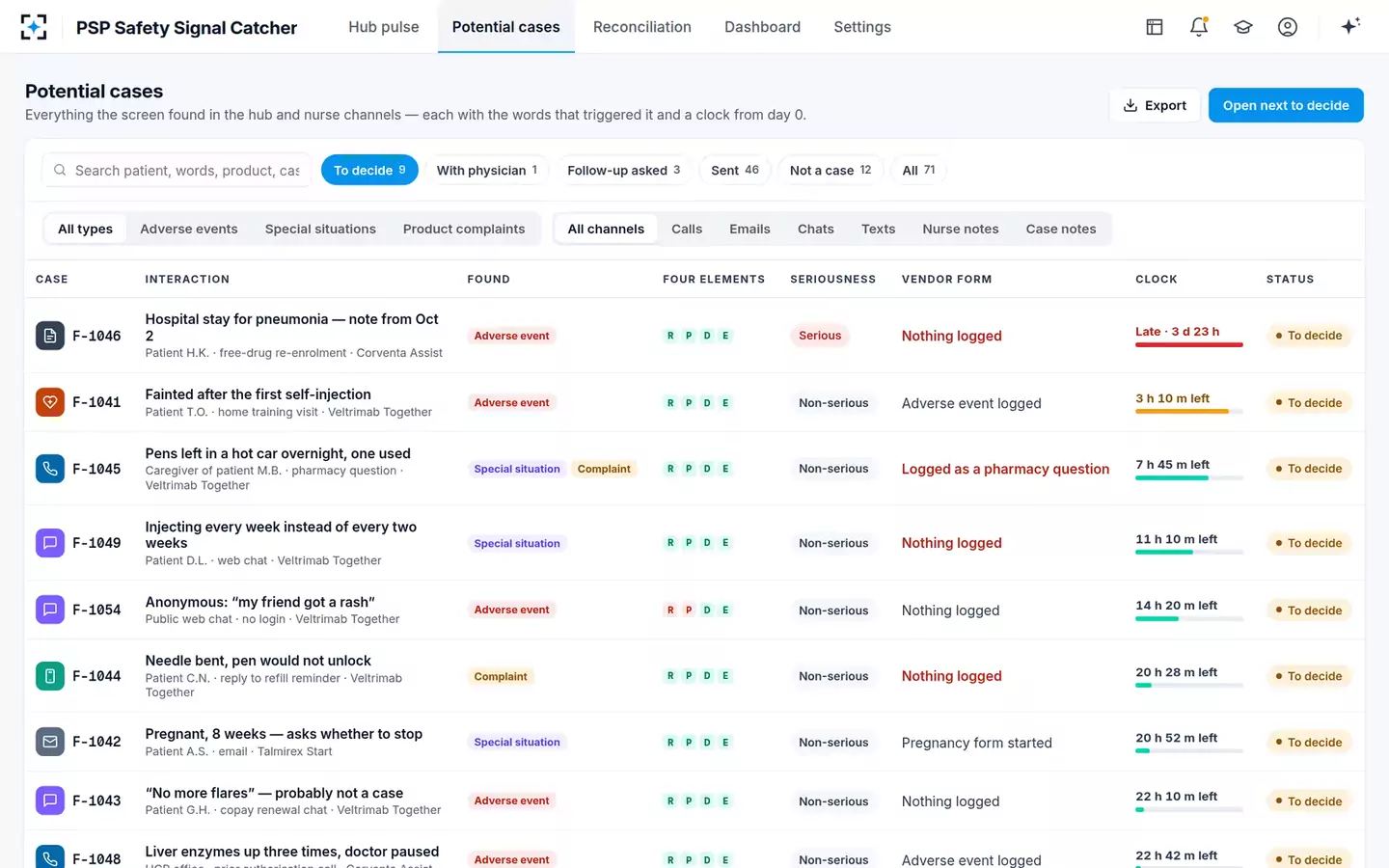1389x868 pixels.
Task: Open the layout panel icon in header
Action: point(1155,27)
